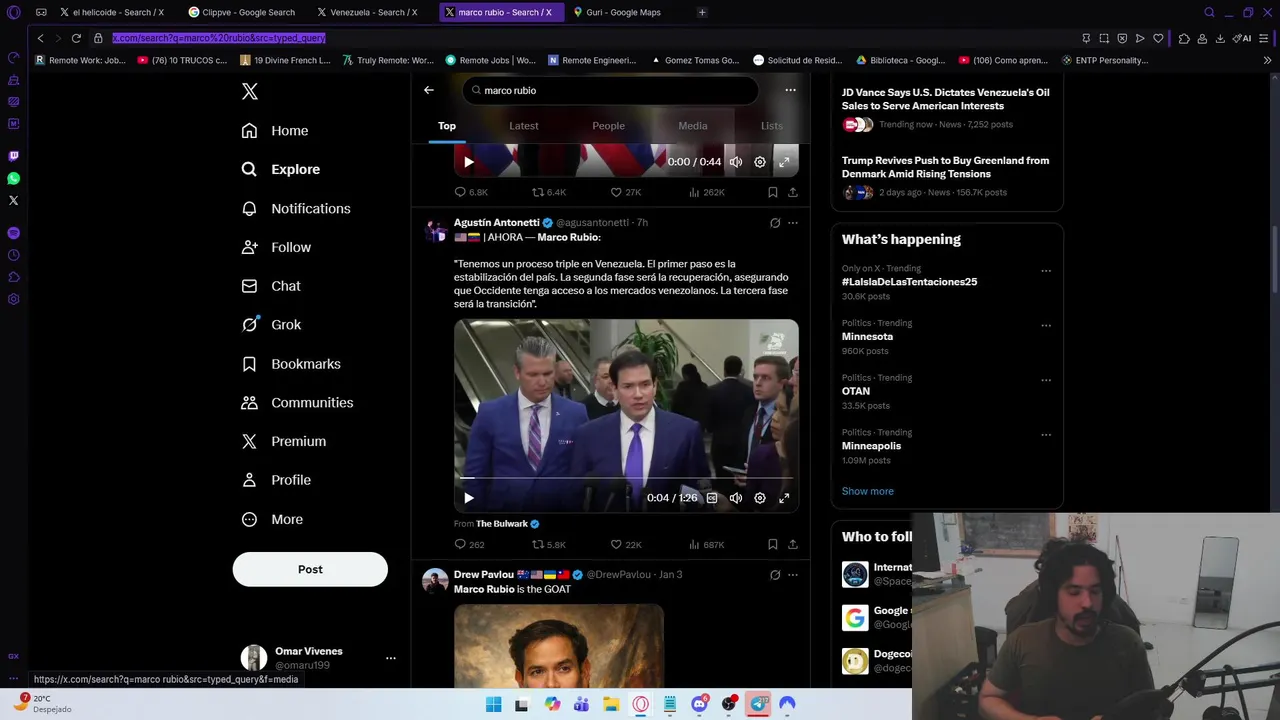This screenshot has height=720, width=1280.
Task: Open Agustín Antonetti's profile name
Action: (x=497, y=223)
